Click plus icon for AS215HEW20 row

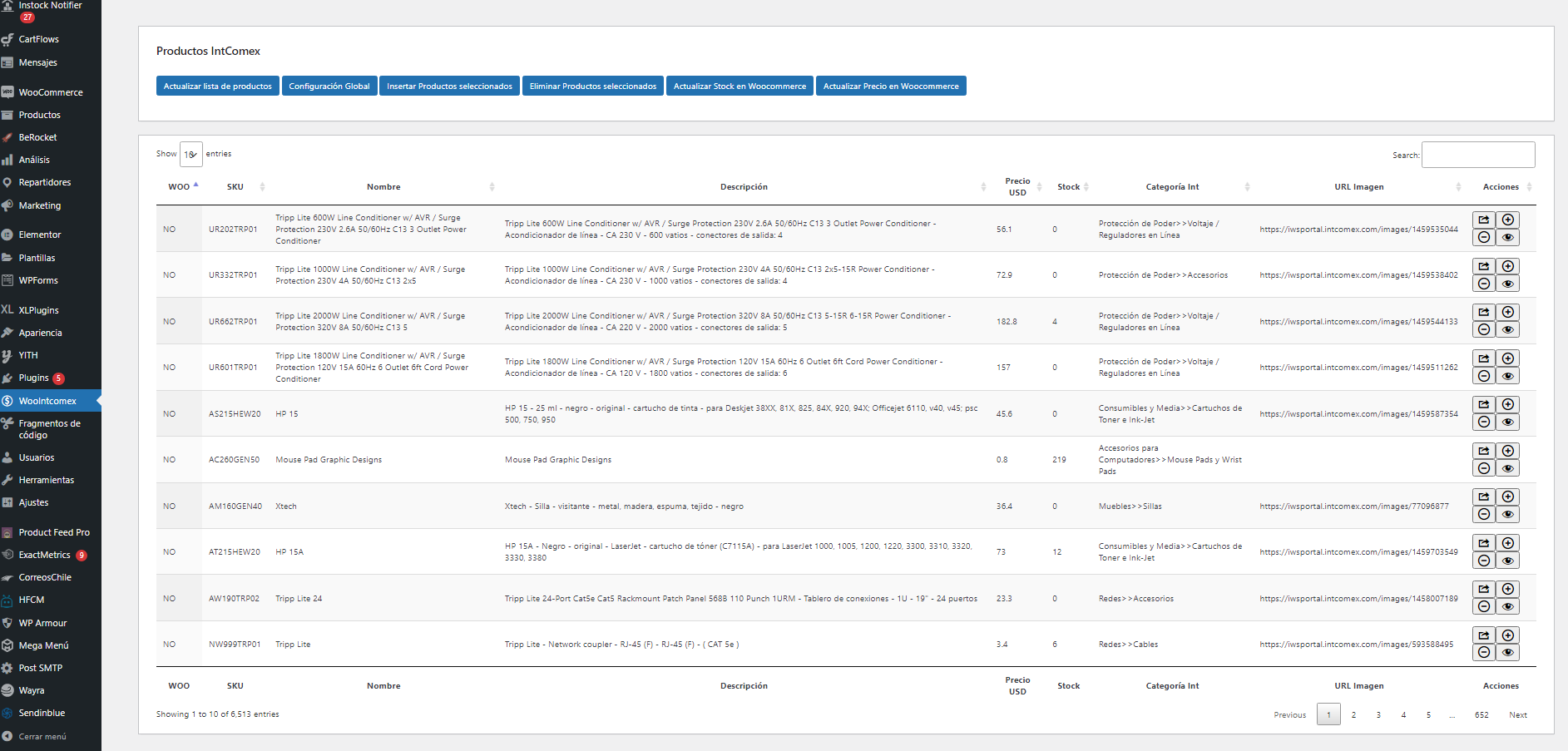click(1507, 404)
